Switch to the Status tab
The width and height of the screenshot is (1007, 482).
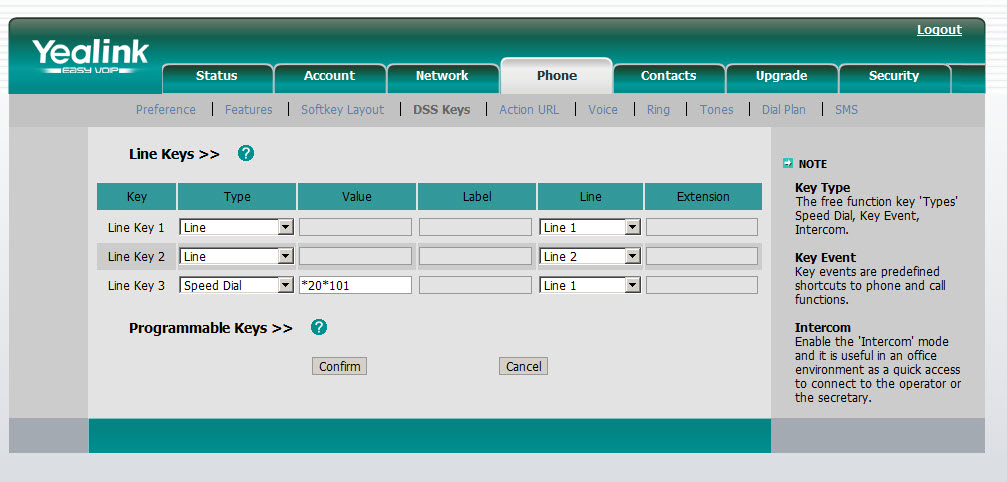tap(217, 76)
